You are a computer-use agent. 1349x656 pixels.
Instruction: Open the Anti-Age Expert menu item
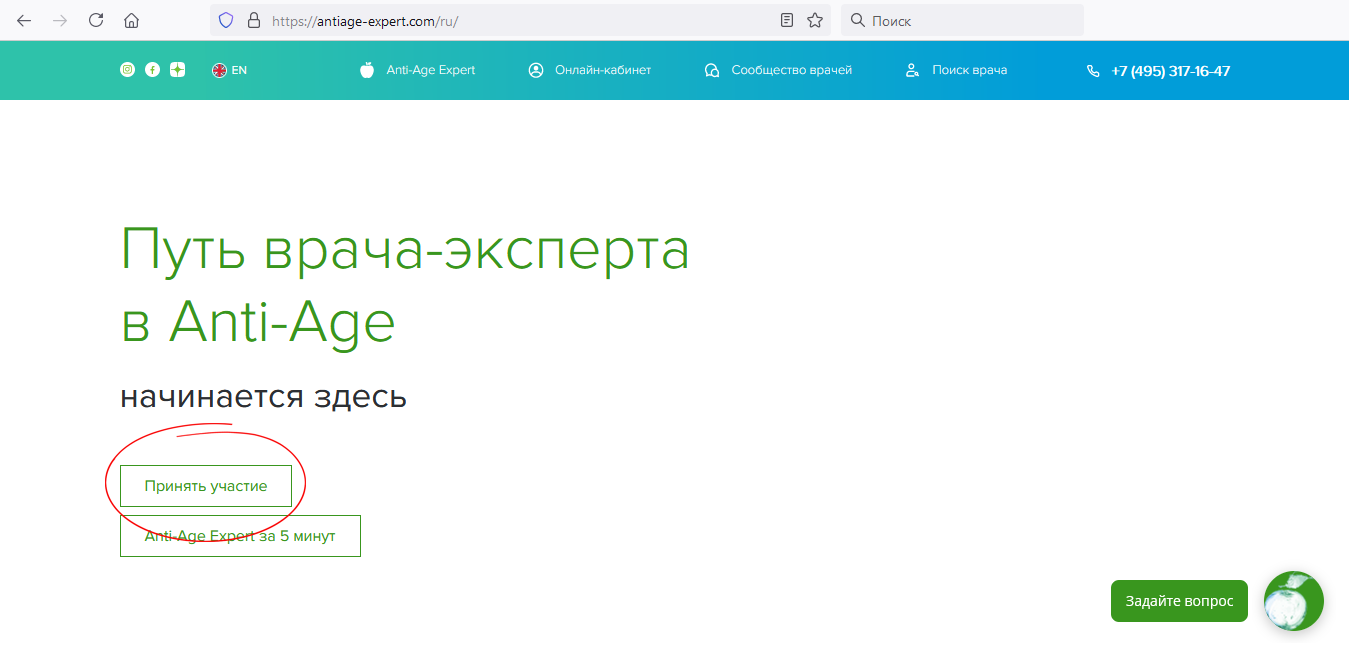coord(417,70)
